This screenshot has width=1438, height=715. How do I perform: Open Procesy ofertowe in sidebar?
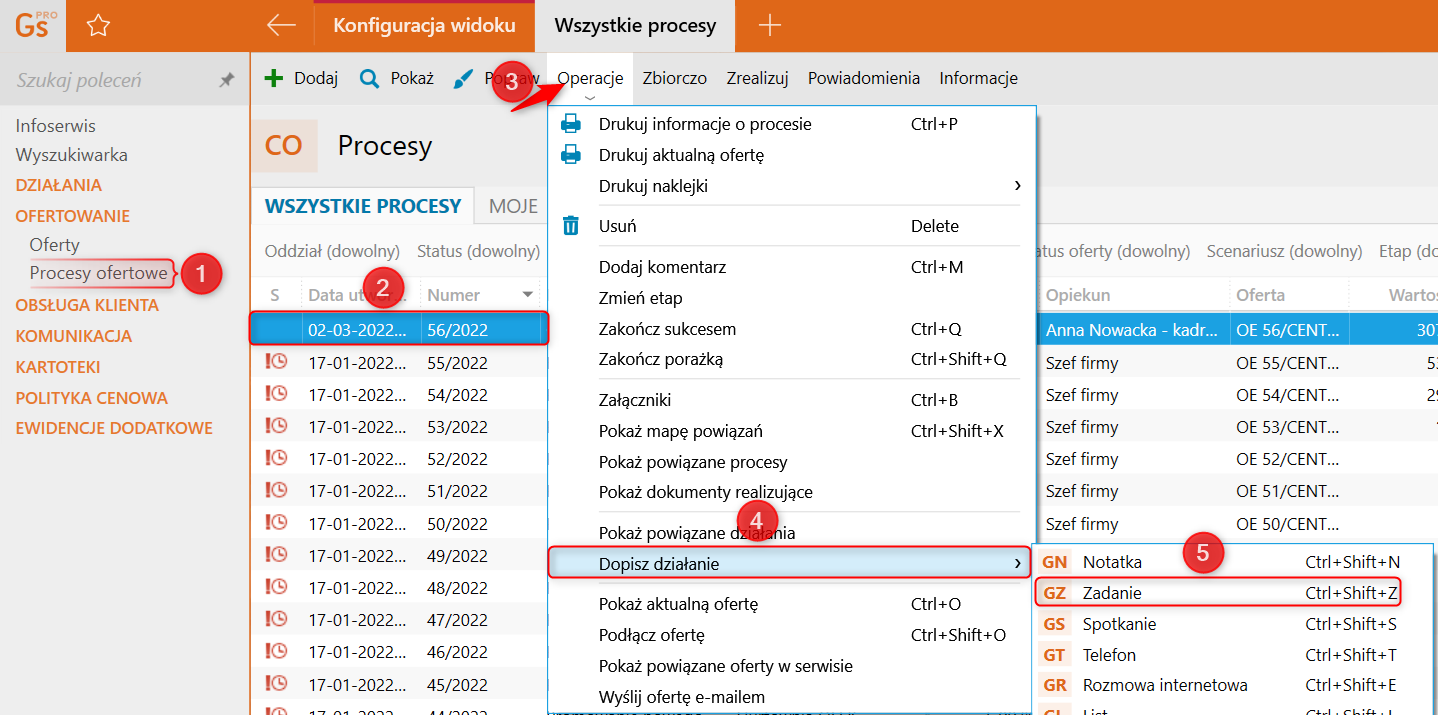coord(98,273)
